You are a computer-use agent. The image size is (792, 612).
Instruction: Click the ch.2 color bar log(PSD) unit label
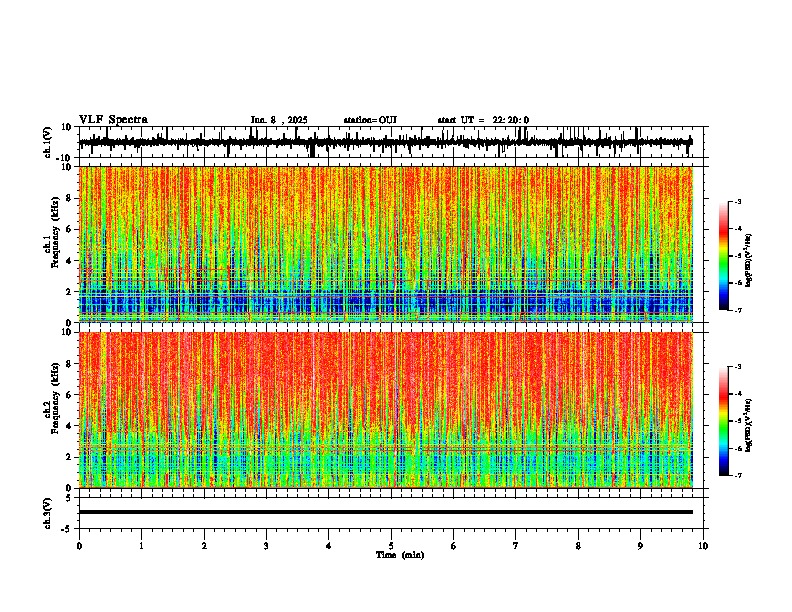[x=748, y=425]
